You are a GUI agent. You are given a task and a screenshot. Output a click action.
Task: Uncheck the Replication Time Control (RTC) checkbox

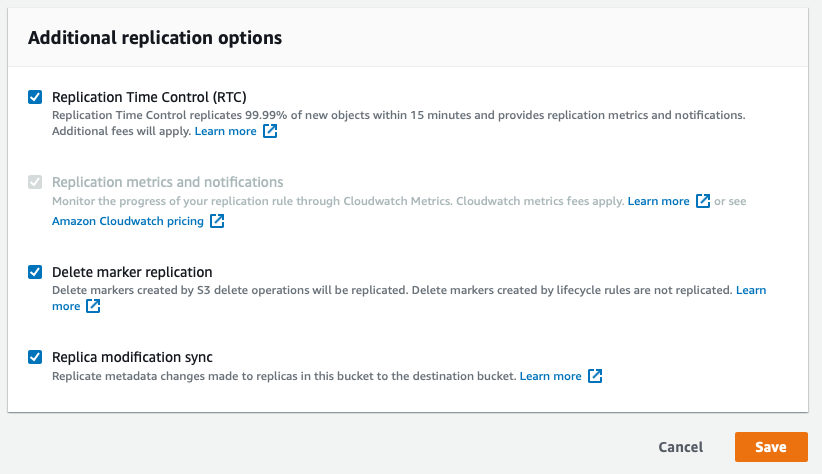point(35,97)
